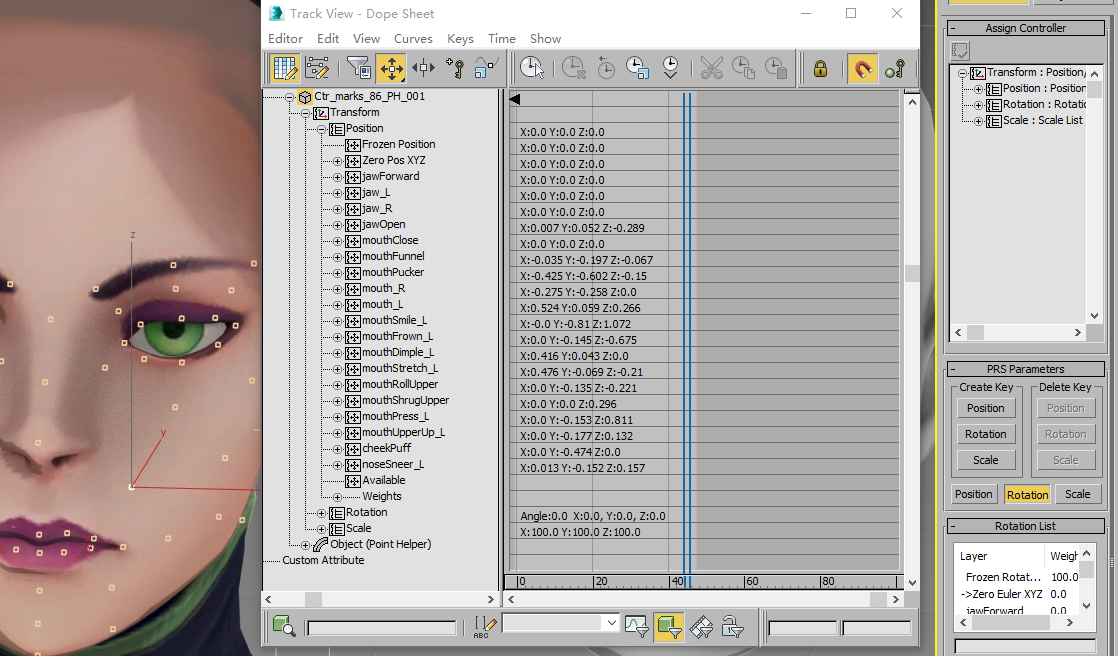Open the Keys menu
The width and height of the screenshot is (1118, 656).
coord(460,39)
